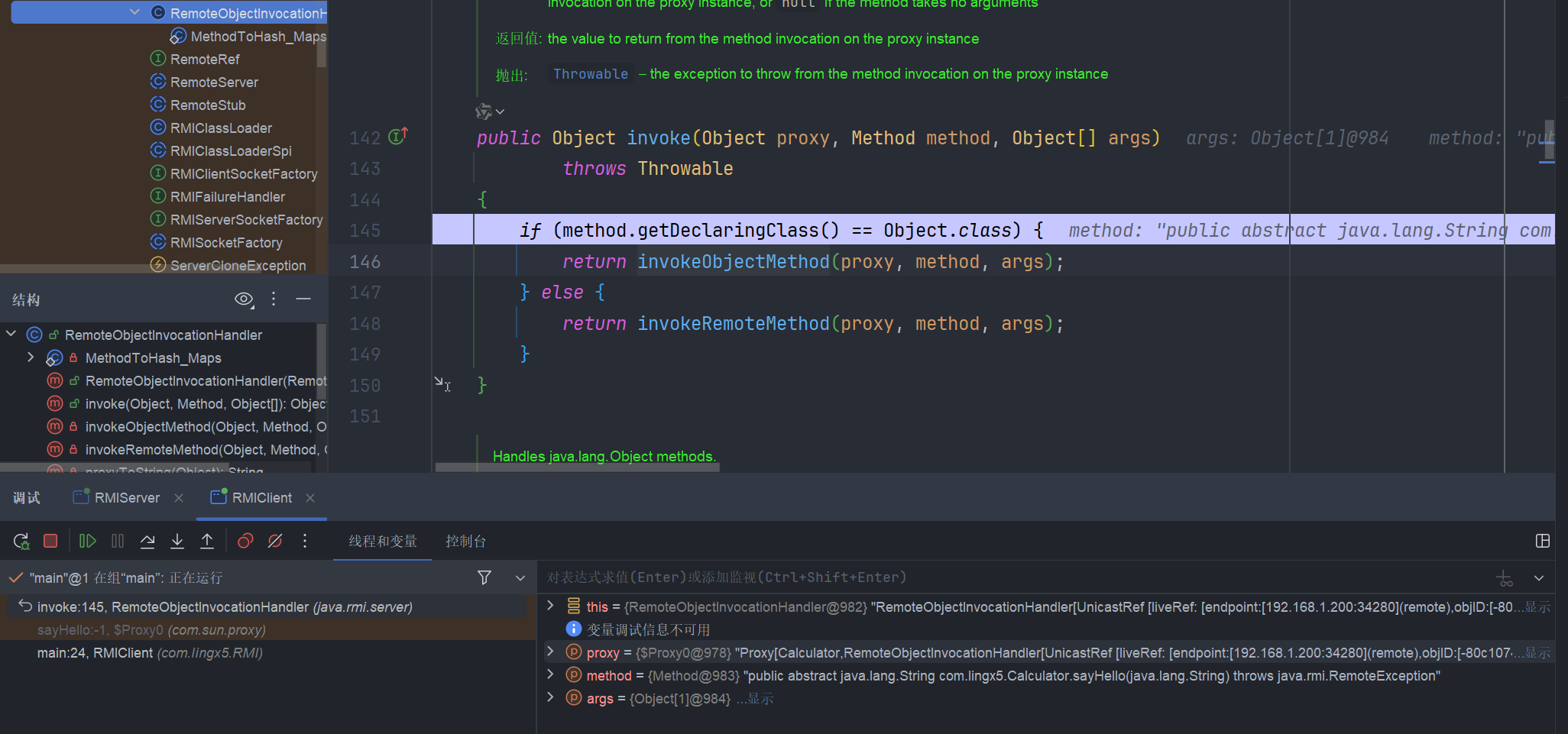Expand the proxy variable node
1568x734 pixels.
click(550, 652)
